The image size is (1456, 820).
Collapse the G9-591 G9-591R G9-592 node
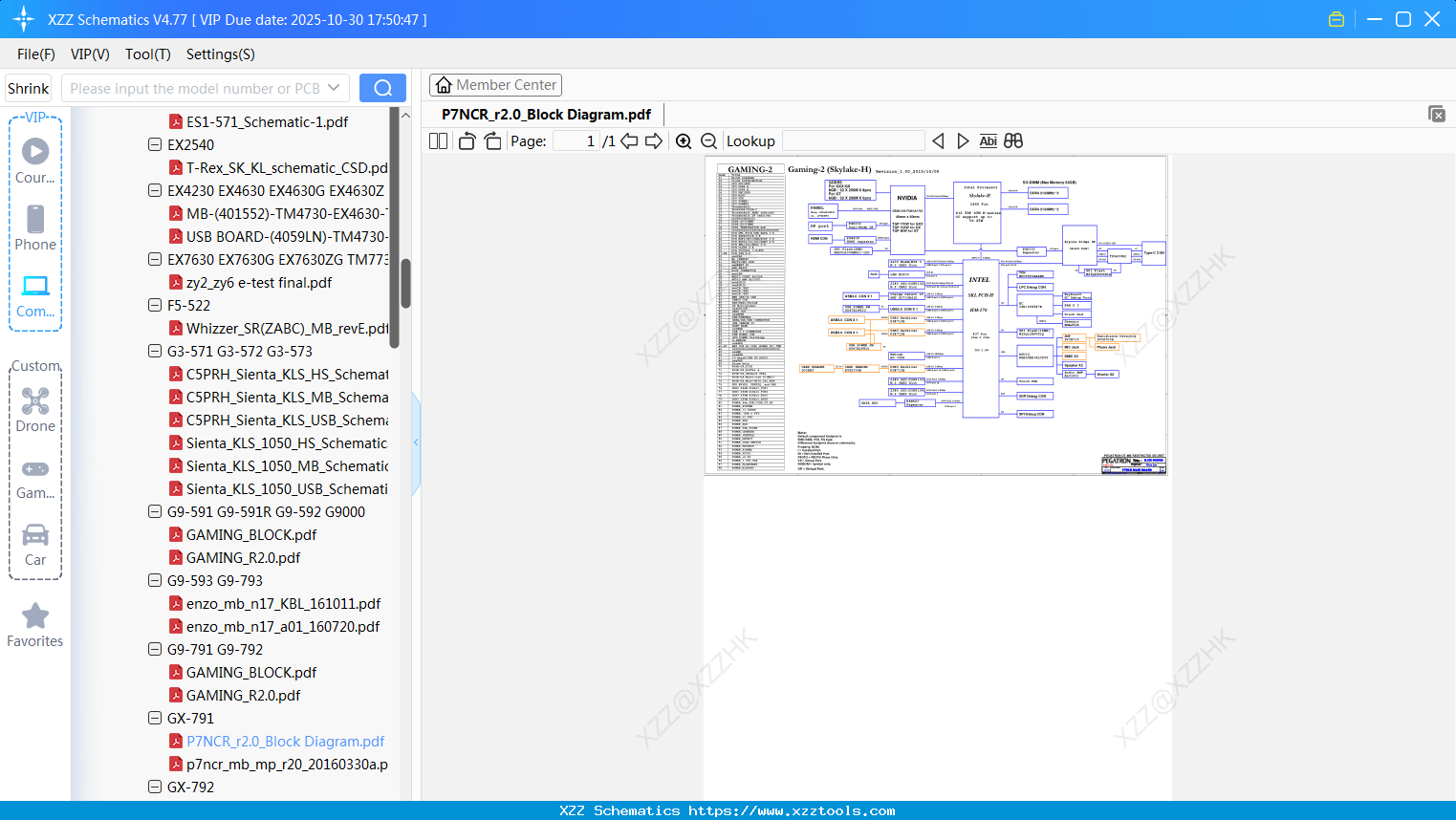155,511
